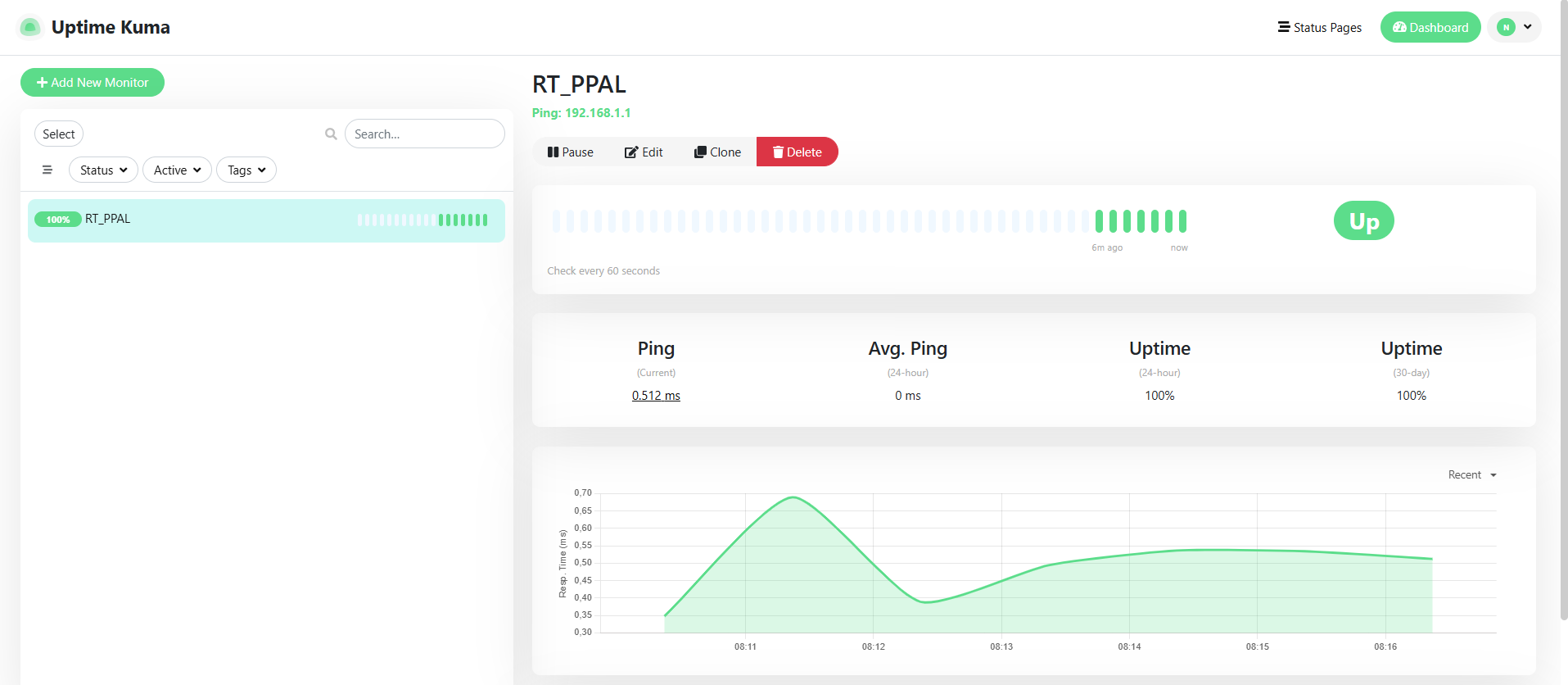Viewport: 1568px width, 685px height.
Task: Expand the Status filter dropdown
Action: 103,170
